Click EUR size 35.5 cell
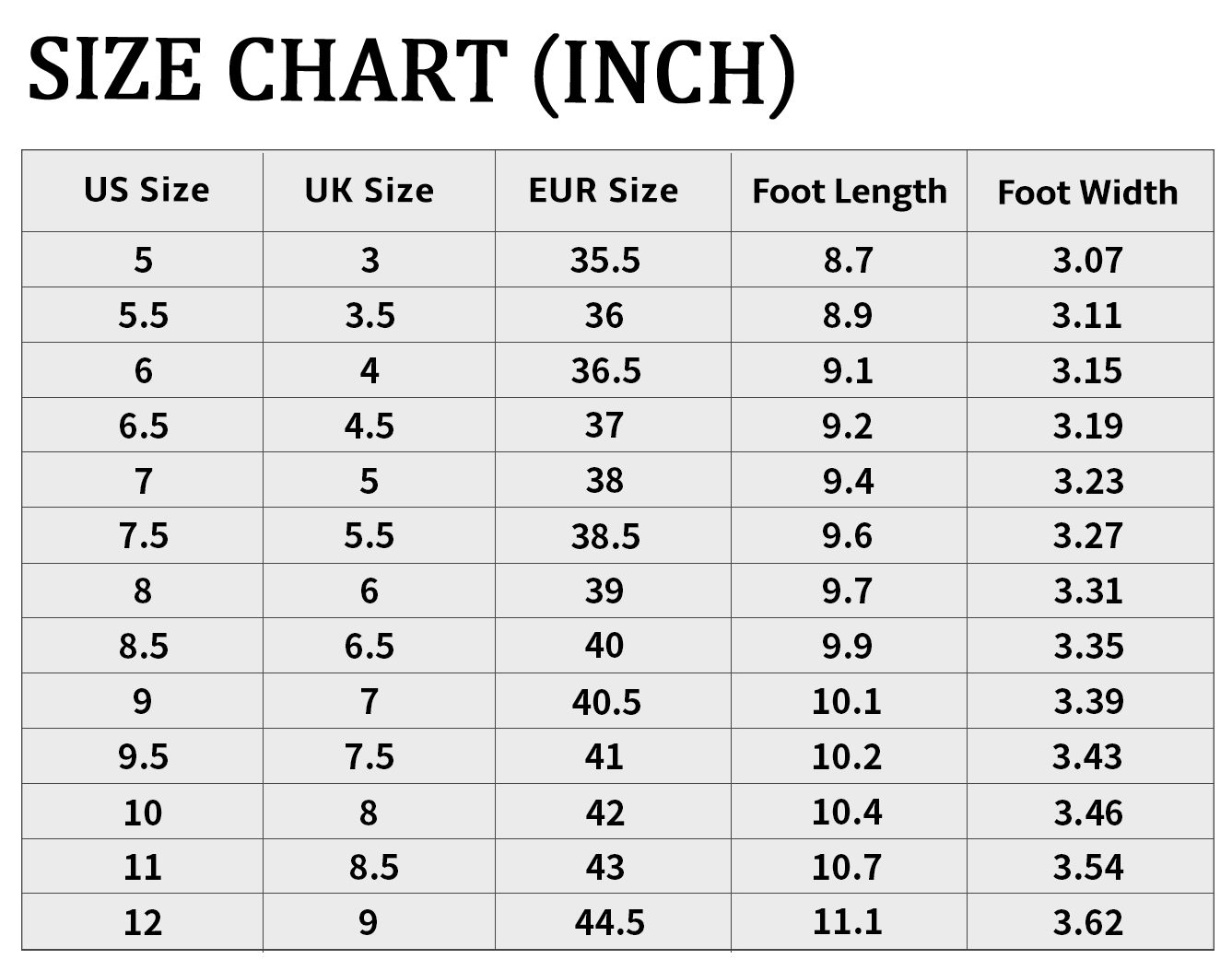The height and width of the screenshot is (971, 1232). point(604,260)
